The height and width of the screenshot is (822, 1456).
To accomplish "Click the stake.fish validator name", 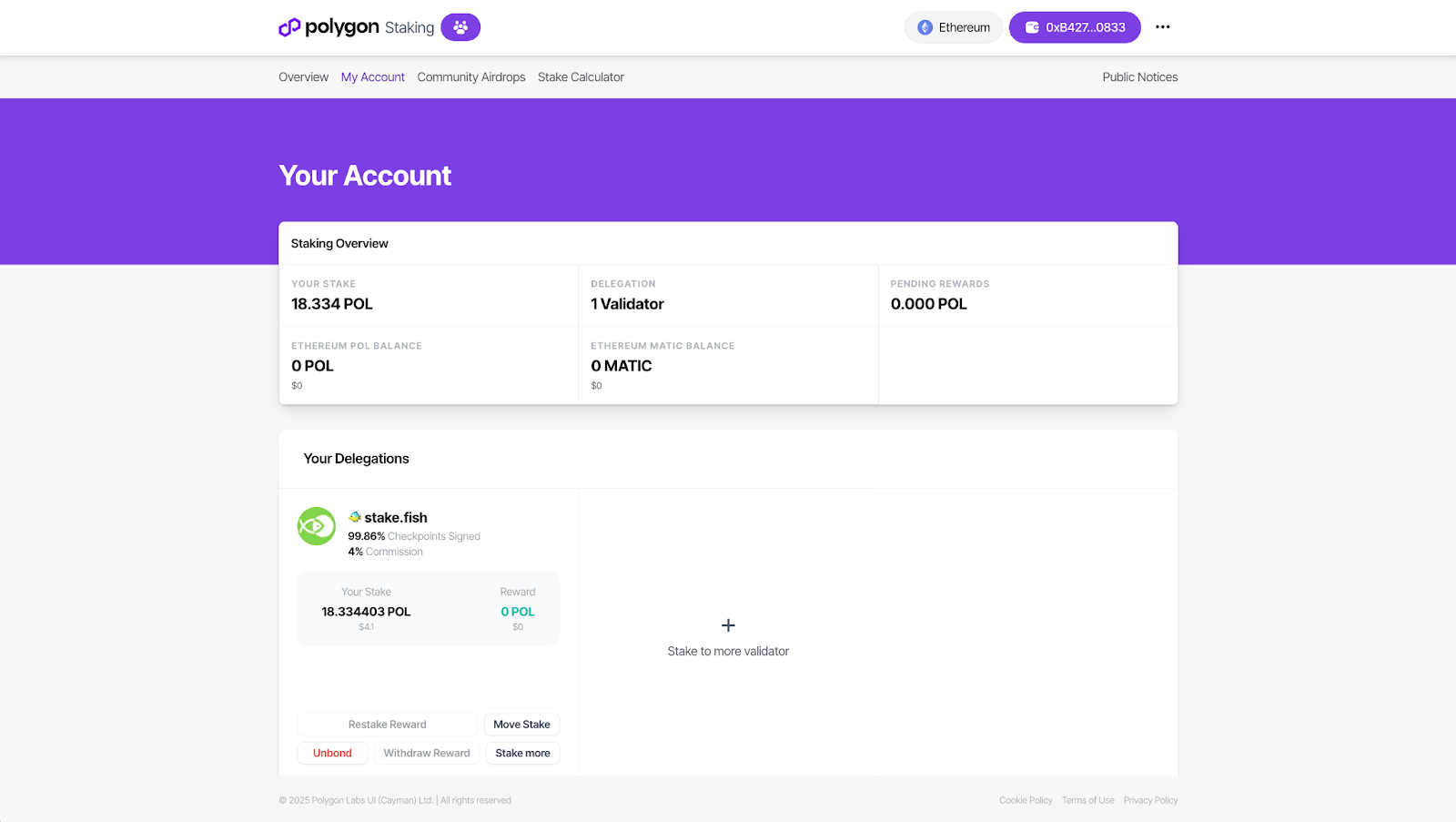I will click(396, 517).
